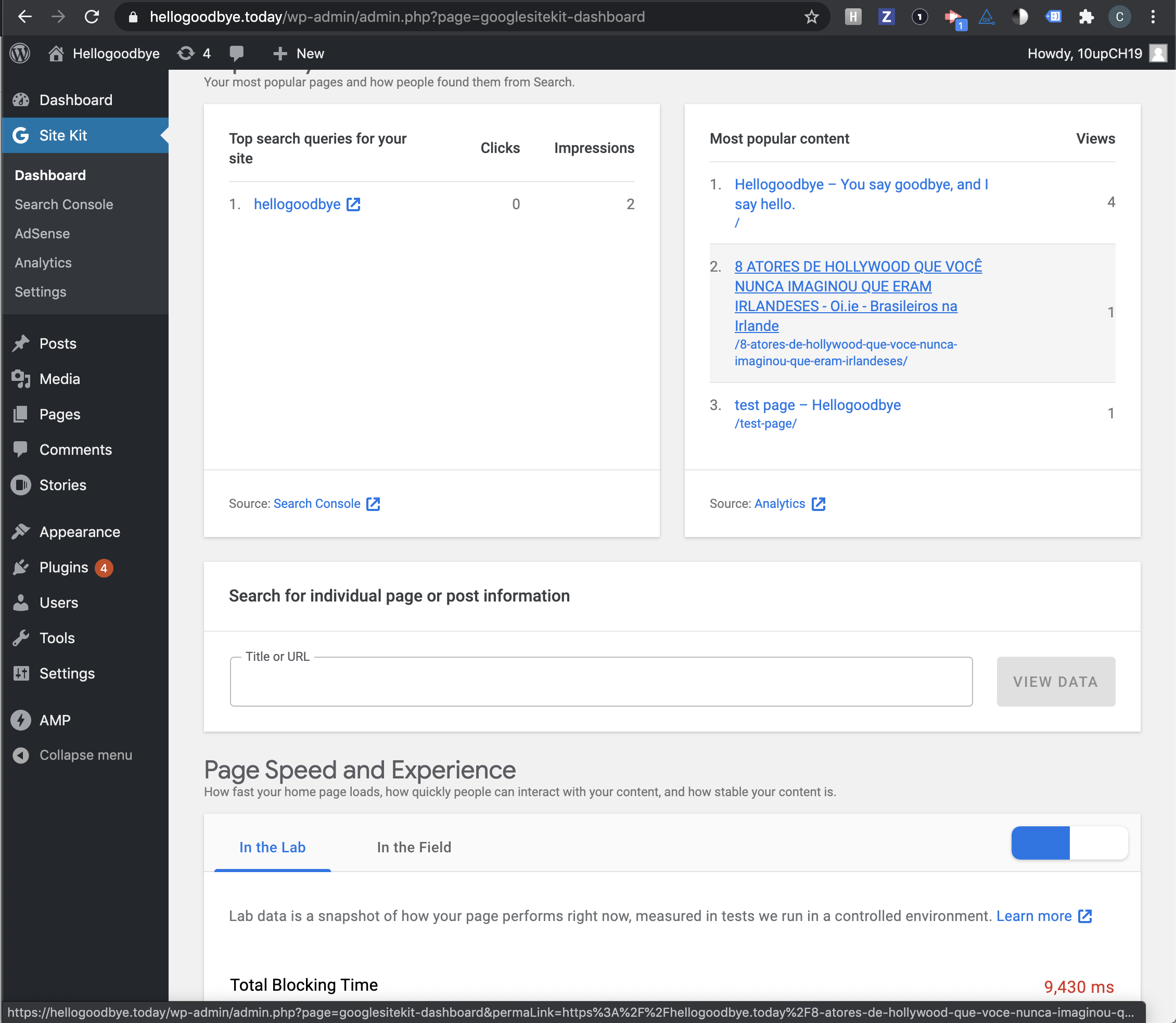Visit site via Hellogoodbye home icon
This screenshot has height=1023, width=1176.
click(x=104, y=54)
